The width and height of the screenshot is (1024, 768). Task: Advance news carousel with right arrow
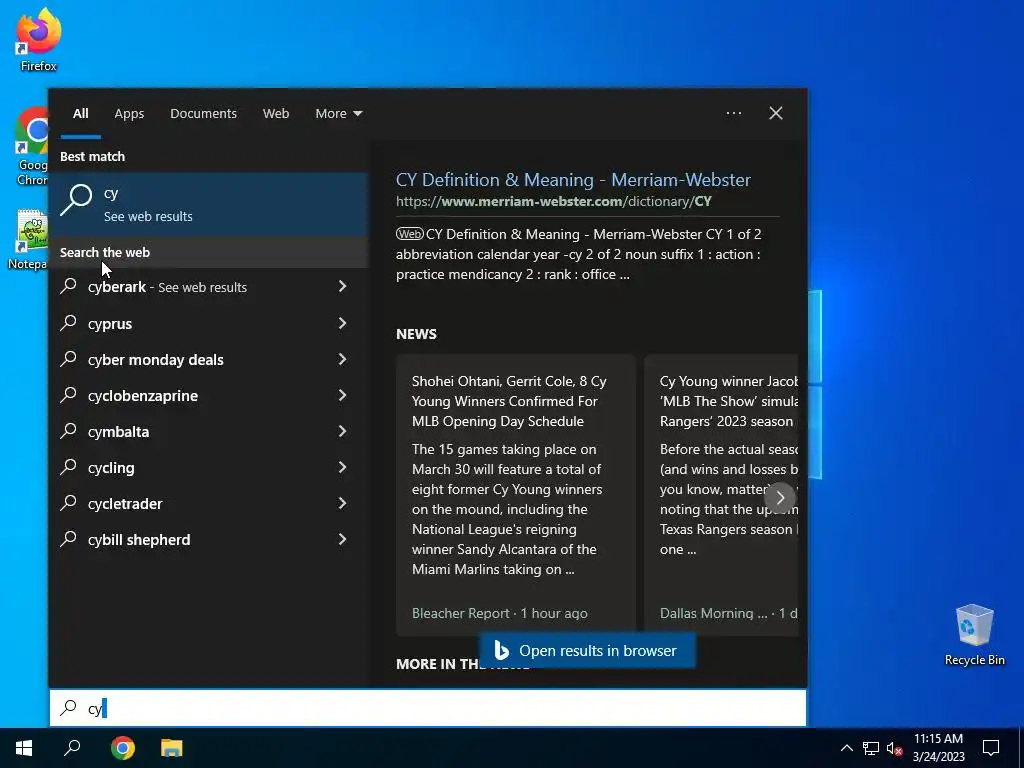pos(780,498)
